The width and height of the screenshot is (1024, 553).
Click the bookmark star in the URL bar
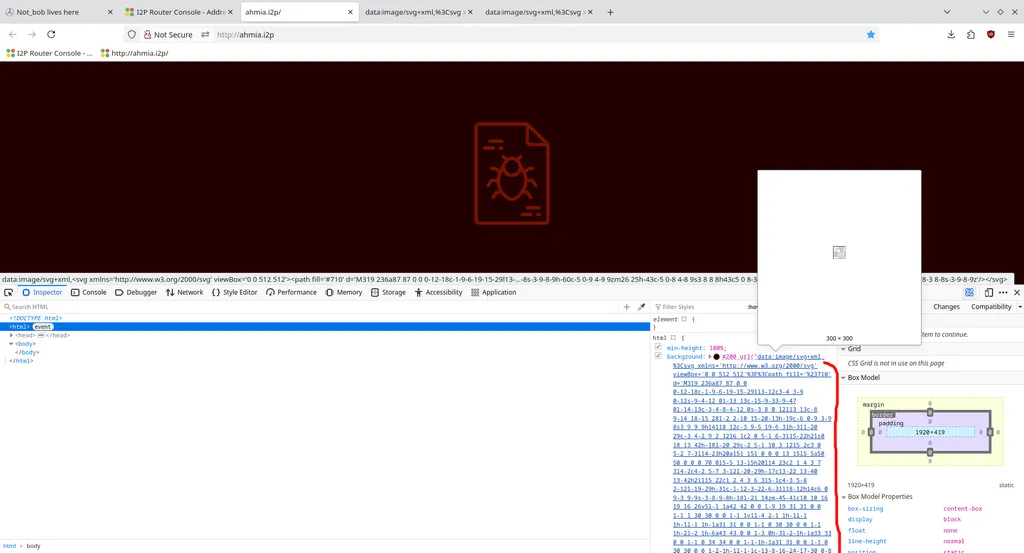tap(871, 34)
